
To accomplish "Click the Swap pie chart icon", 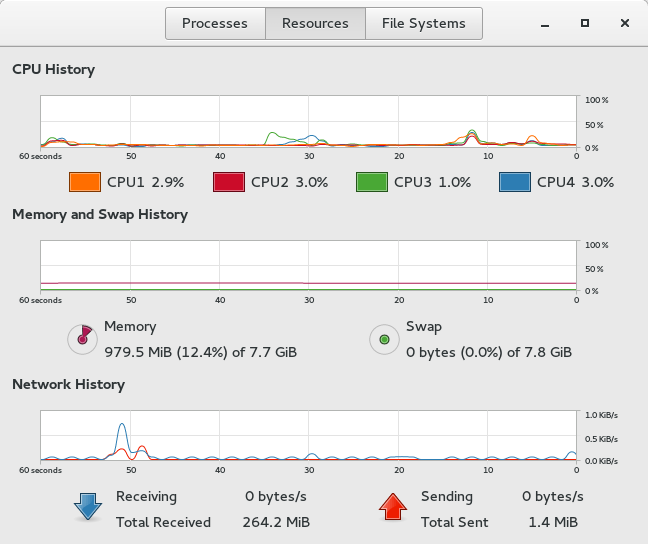I will click(384, 339).
